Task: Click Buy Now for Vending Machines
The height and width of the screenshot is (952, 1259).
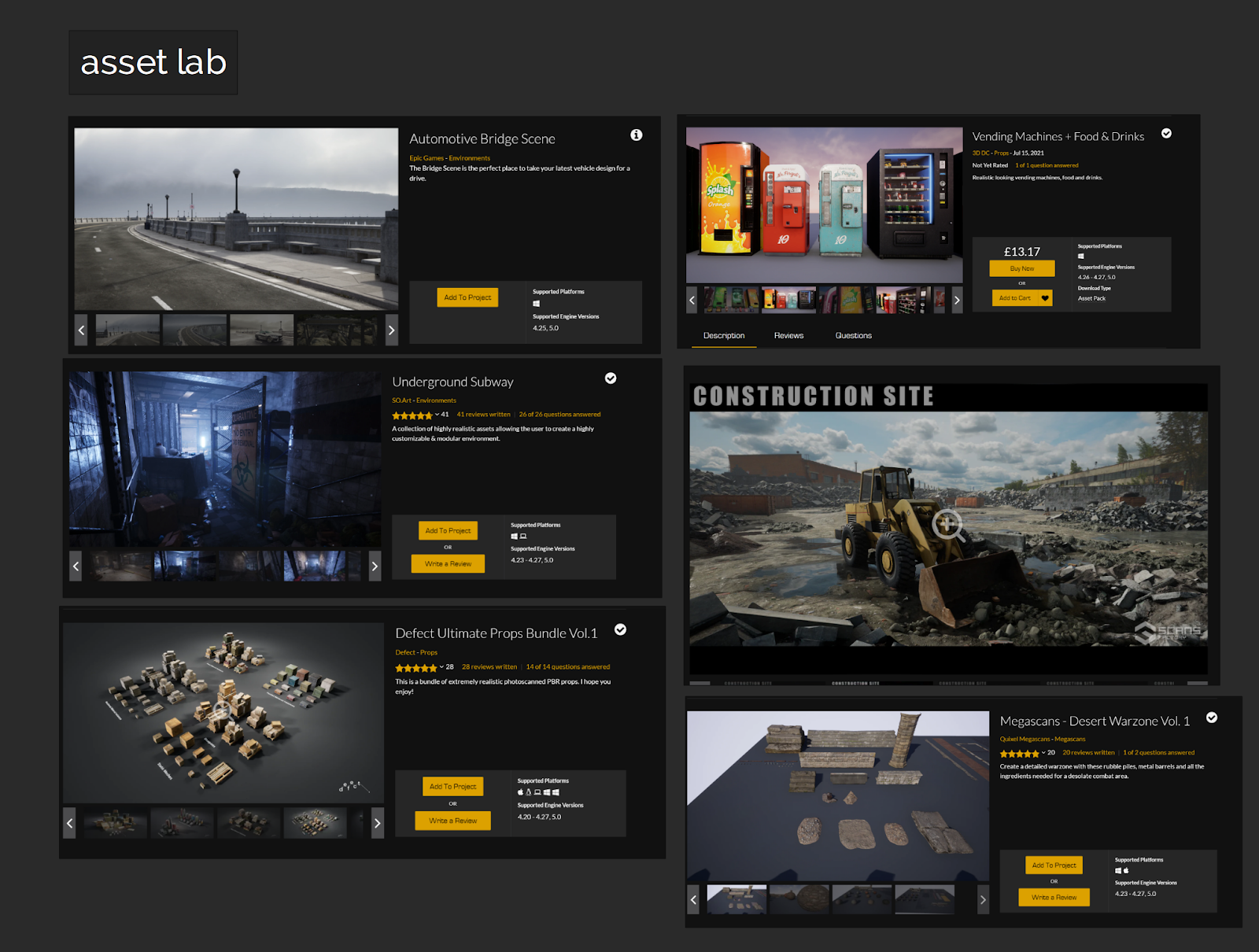Action: [1022, 268]
